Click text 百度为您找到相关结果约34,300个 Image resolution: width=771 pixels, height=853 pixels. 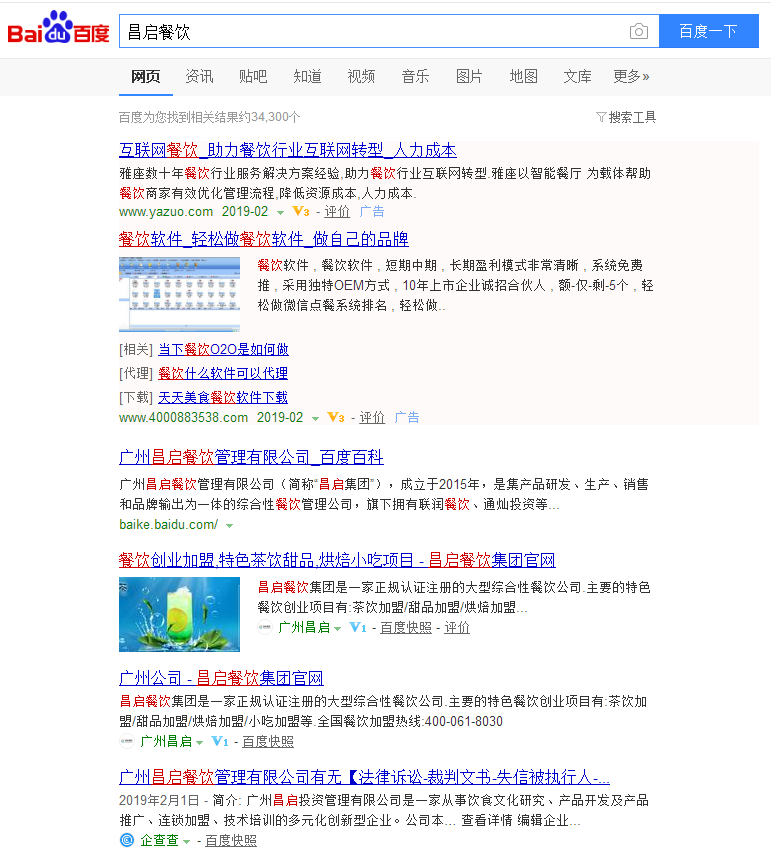click(x=209, y=118)
